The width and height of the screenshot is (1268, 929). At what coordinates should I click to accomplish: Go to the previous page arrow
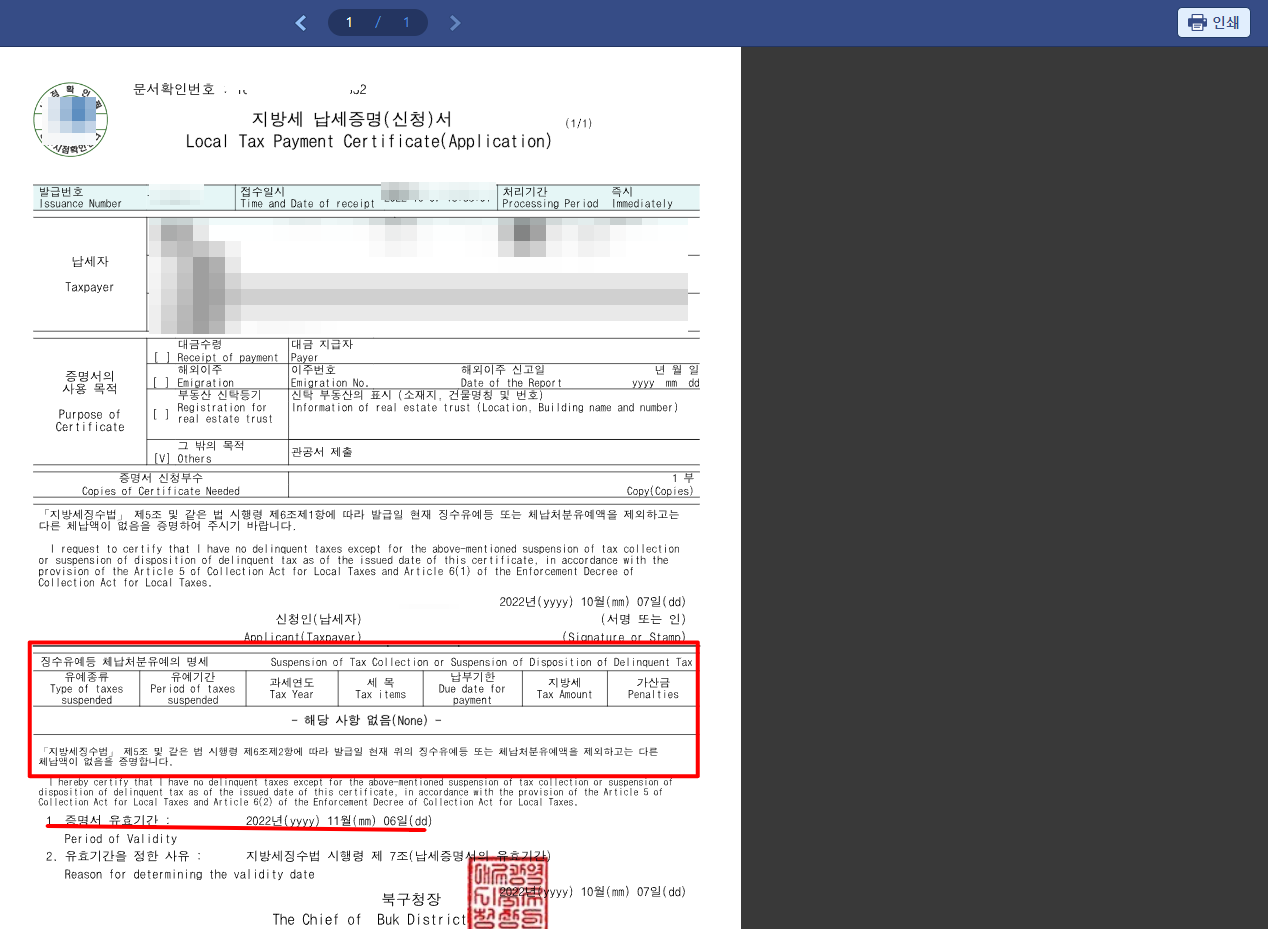(301, 22)
